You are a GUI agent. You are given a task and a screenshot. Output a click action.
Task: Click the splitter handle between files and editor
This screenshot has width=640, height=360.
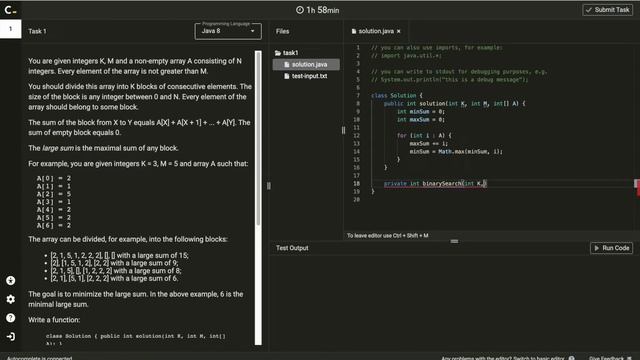pyautogui.click(x=343, y=130)
